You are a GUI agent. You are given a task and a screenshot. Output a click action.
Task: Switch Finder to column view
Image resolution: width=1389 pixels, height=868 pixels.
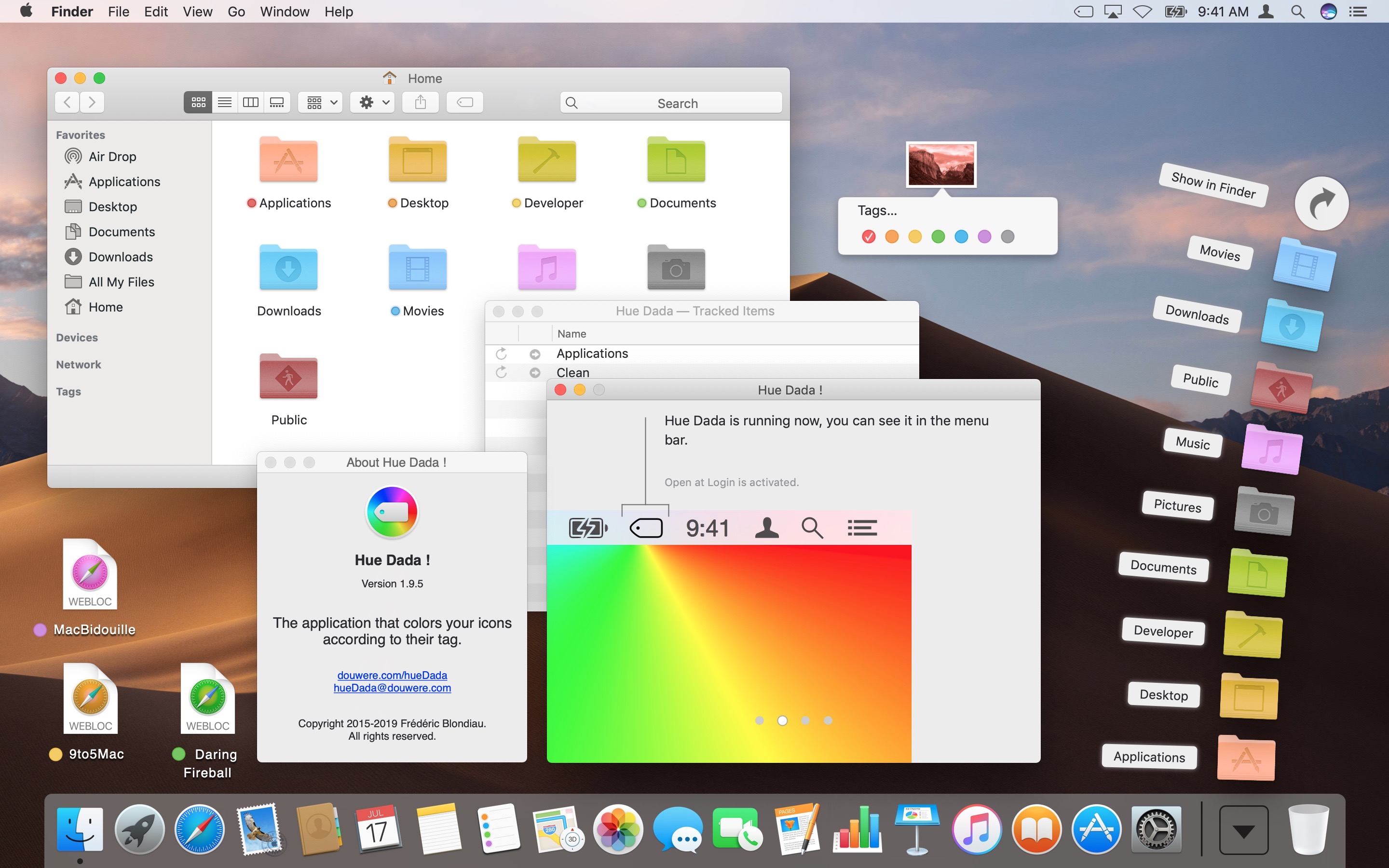point(251,102)
